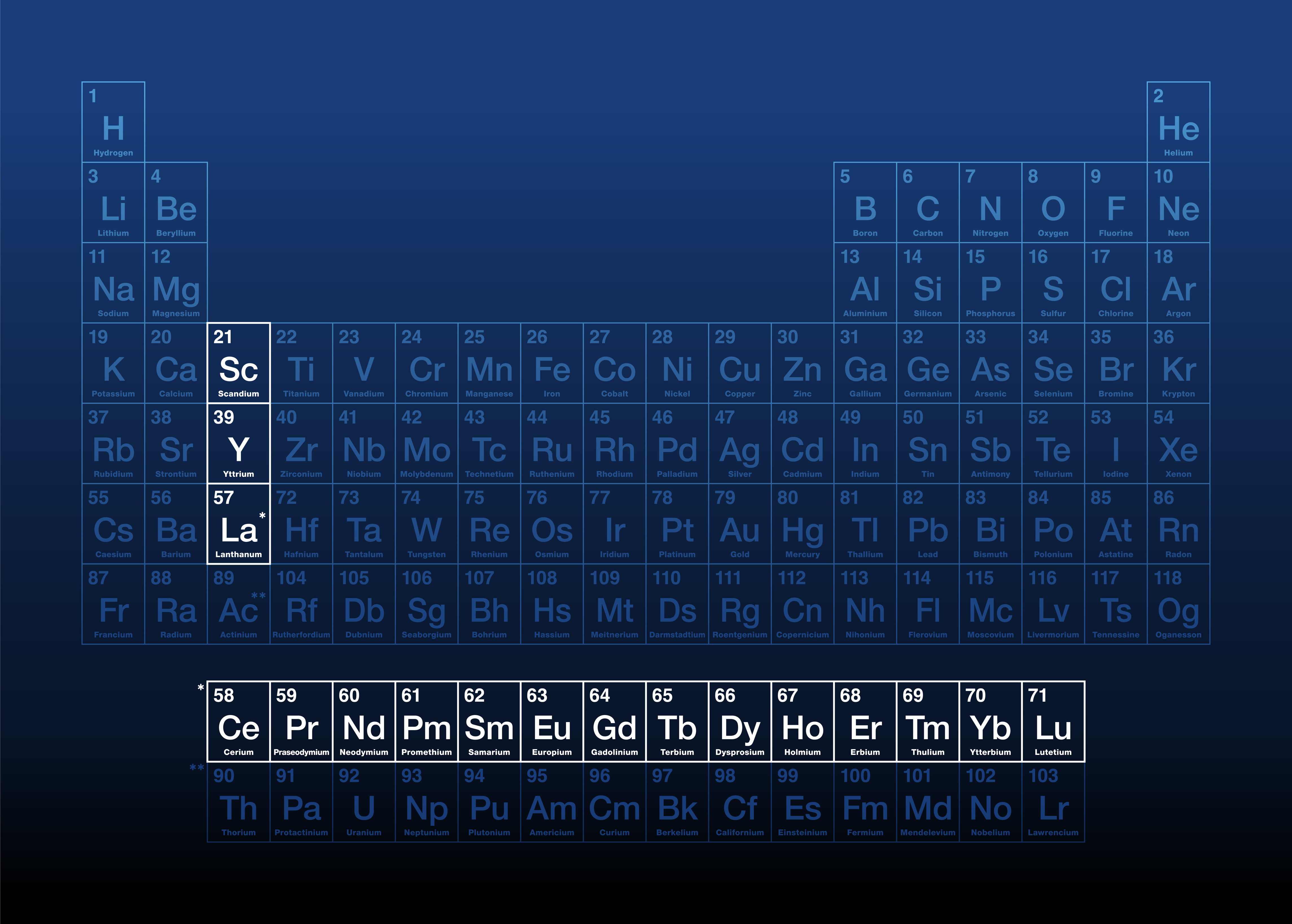The height and width of the screenshot is (924, 1292).
Task: Click the Hydrogen element cell
Action: click(113, 122)
